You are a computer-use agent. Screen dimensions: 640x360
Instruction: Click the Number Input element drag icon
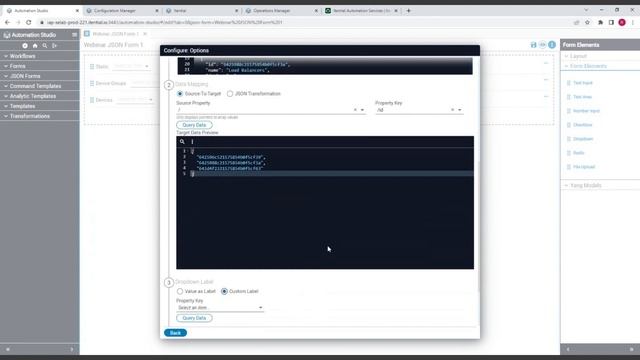[x=569, y=111]
